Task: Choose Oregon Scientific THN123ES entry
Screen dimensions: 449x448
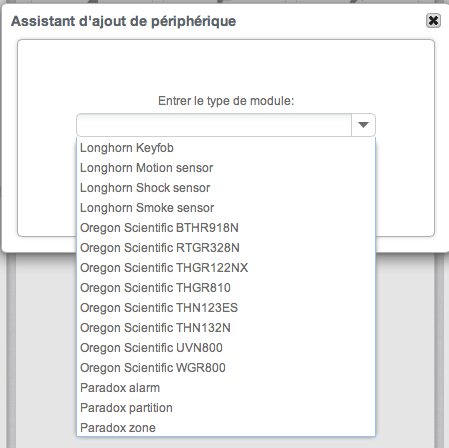Action: (x=226, y=308)
